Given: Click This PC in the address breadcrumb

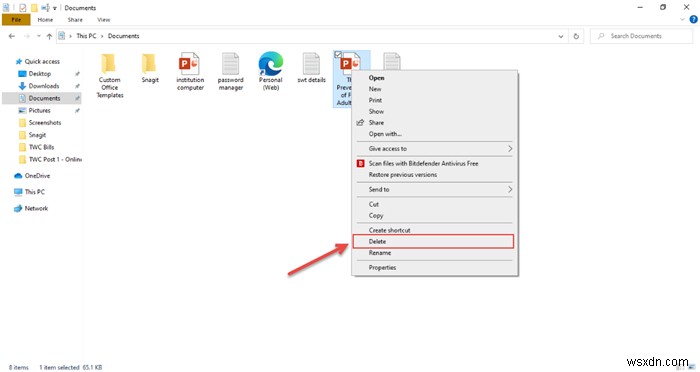Looking at the screenshot, I should coord(86,36).
